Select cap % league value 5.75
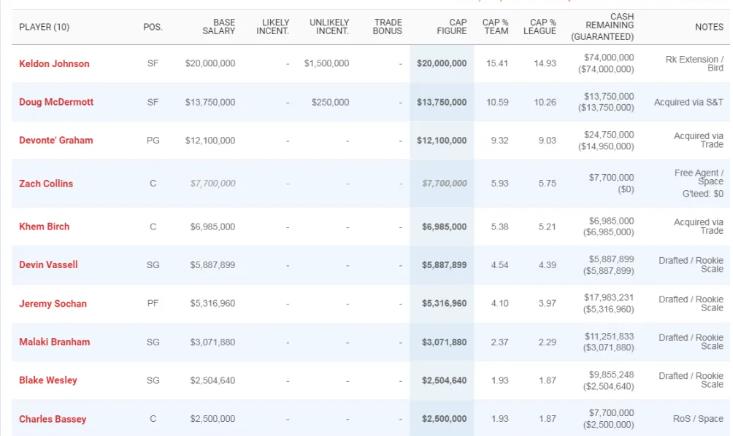The height and width of the screenshot is (436, 733). (547, 183)
